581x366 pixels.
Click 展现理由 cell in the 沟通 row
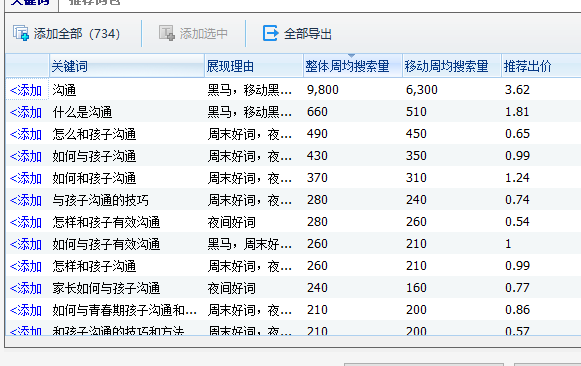249,90
